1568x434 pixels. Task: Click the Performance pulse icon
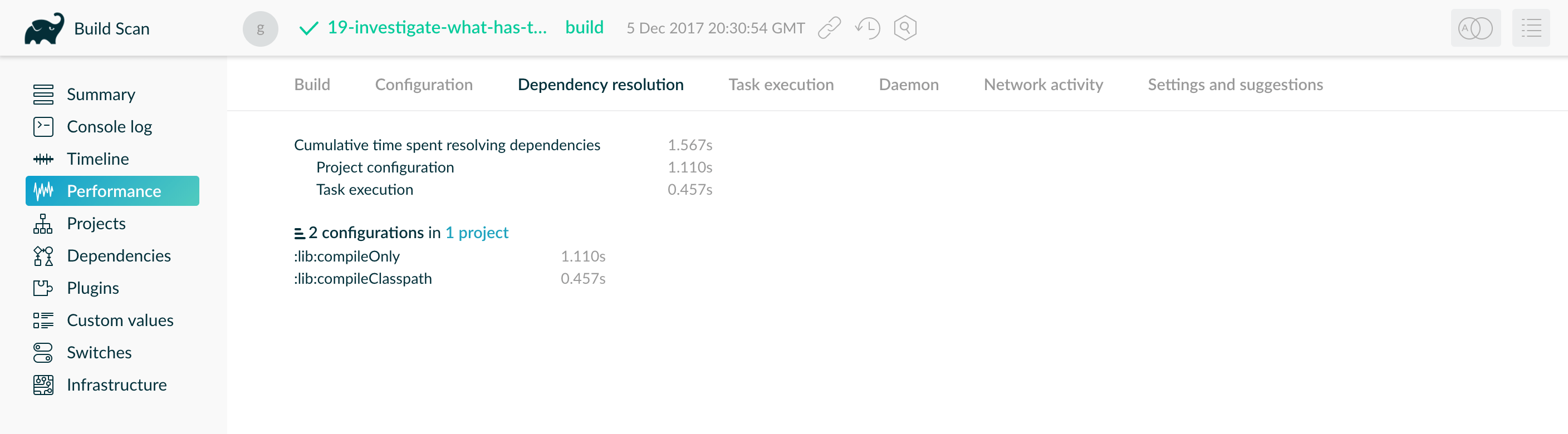(x=43, y=190)
